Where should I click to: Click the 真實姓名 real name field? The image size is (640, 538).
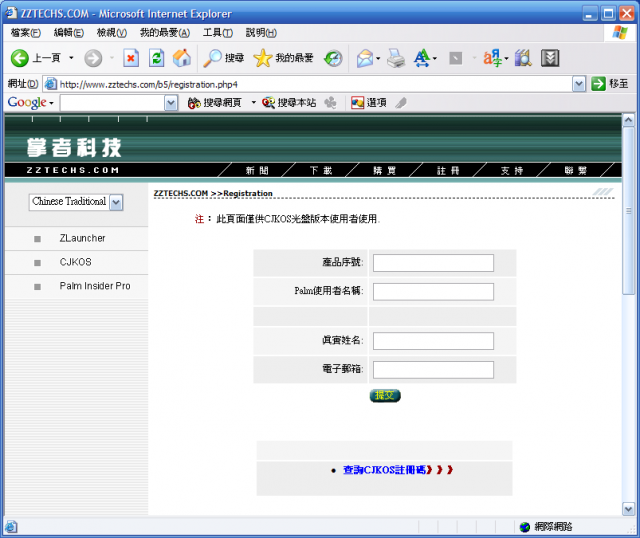coord(433,341)
